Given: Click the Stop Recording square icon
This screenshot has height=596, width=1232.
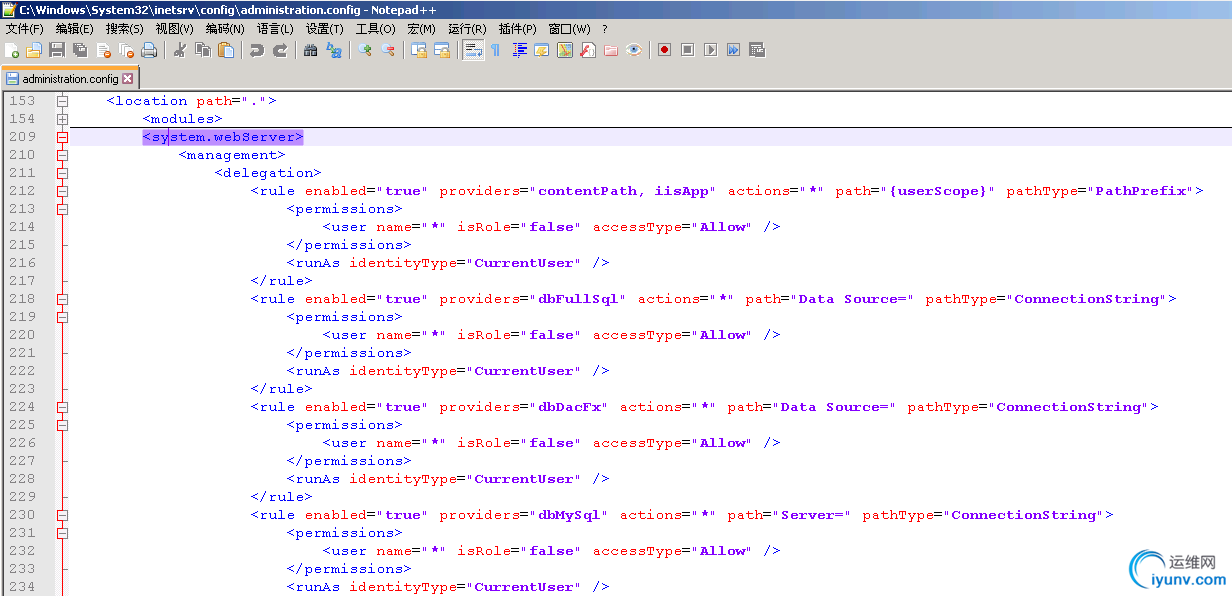Looking at the screenshot, I should 688,50.
